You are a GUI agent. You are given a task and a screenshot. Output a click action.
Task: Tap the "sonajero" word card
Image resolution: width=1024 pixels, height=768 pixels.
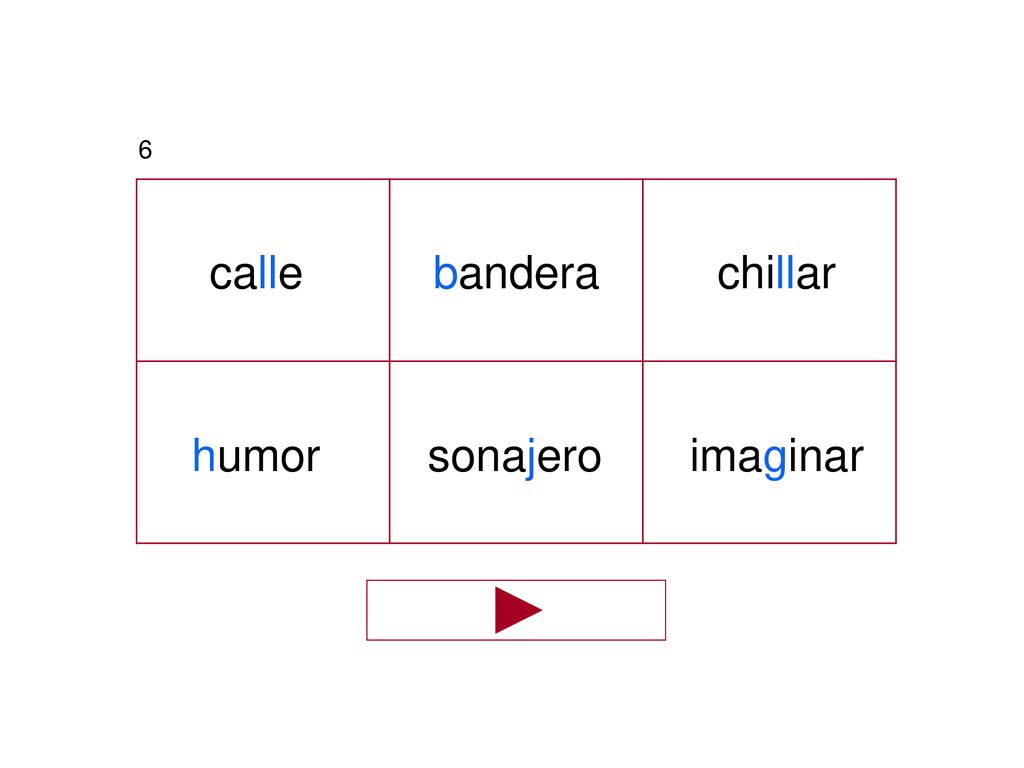click(x=516, y=452)
